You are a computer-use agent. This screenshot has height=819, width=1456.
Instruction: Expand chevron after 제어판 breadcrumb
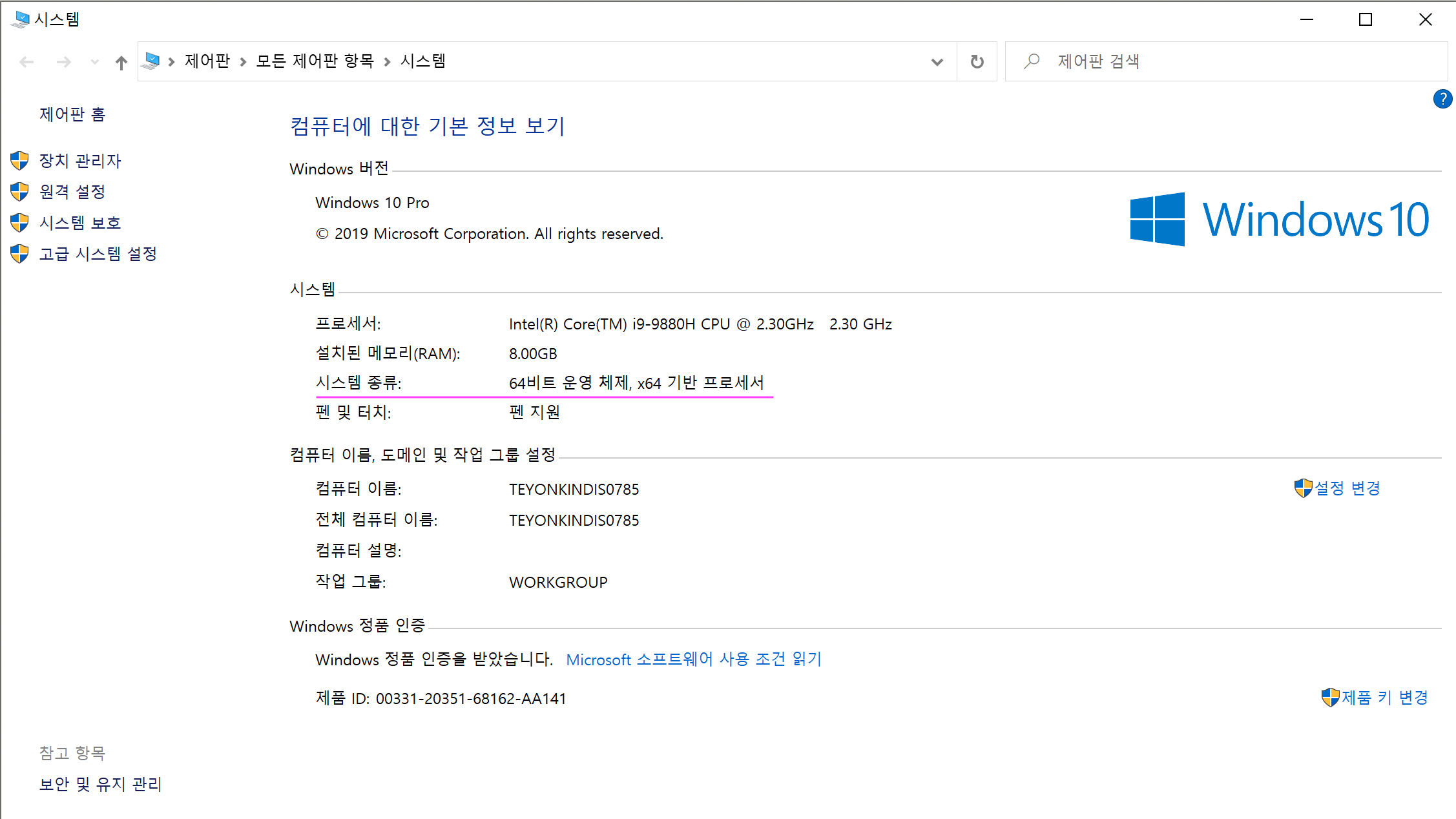[243, 62]
